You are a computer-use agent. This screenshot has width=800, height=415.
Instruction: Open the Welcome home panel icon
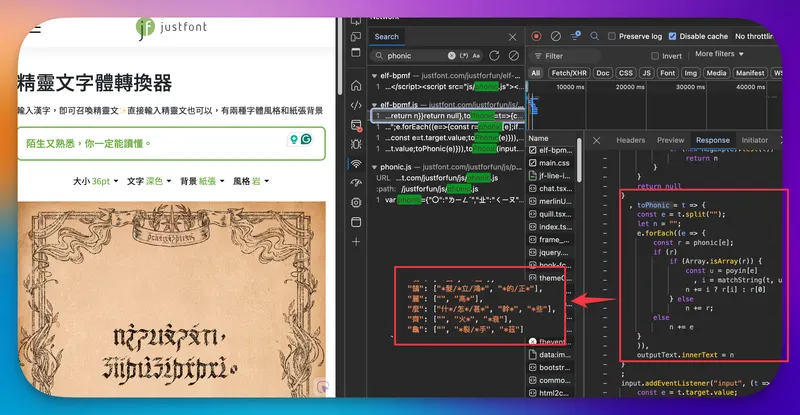coord(356,86)
